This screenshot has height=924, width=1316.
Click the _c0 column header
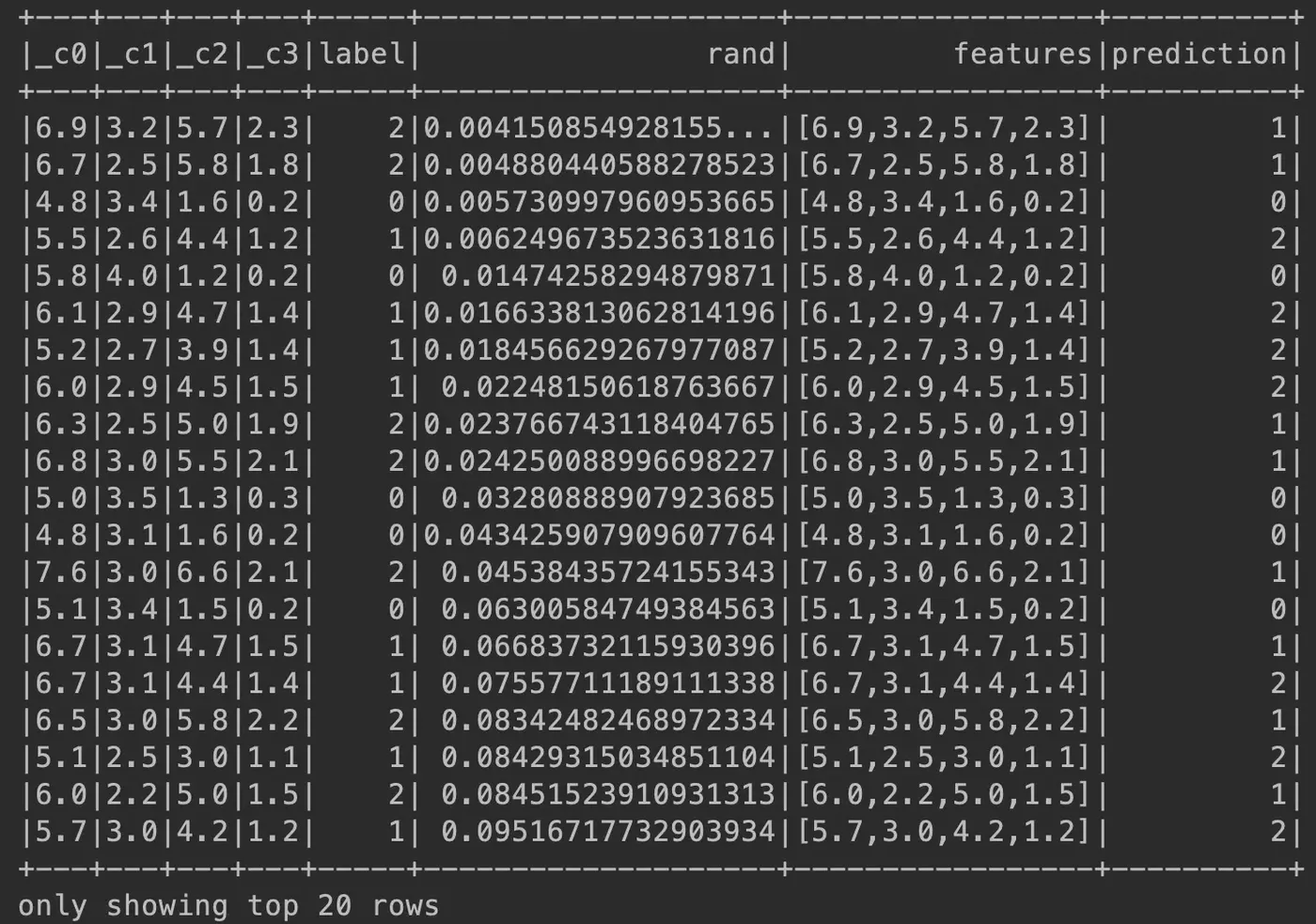coord(60,55)
